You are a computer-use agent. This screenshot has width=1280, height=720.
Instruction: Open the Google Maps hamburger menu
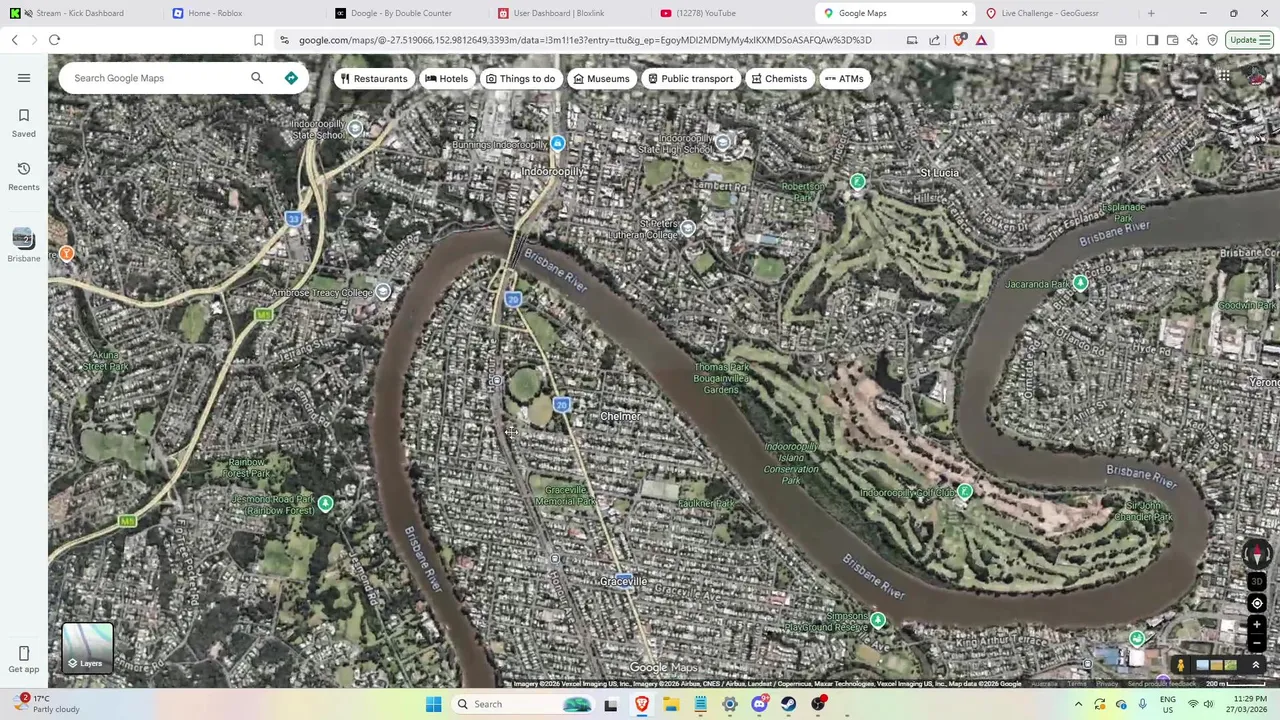click(x=24, y=78)
